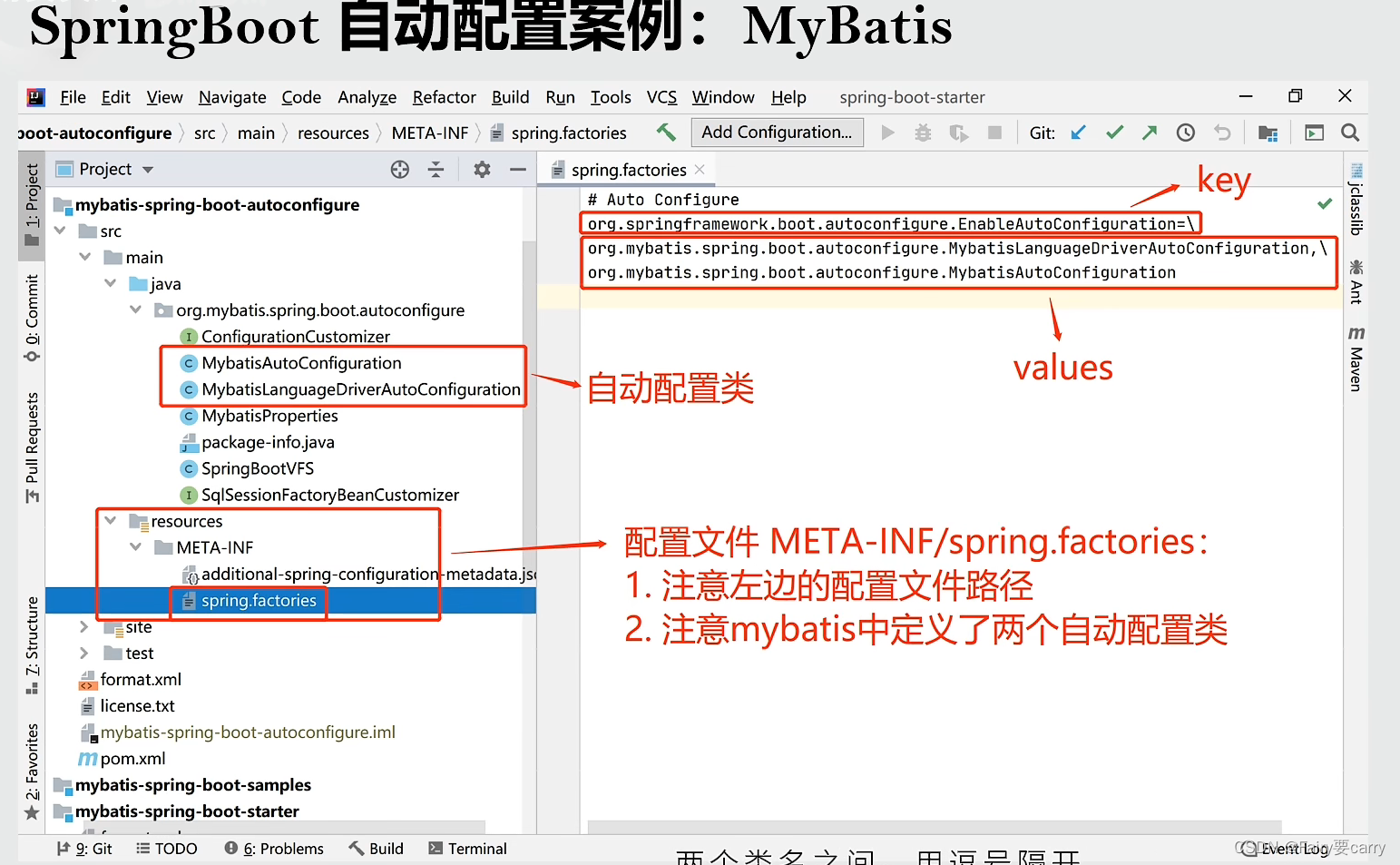Click META-INF breadcrumb in navigation bar
This screenshot has height=865, width=1400.
[430, 133]
